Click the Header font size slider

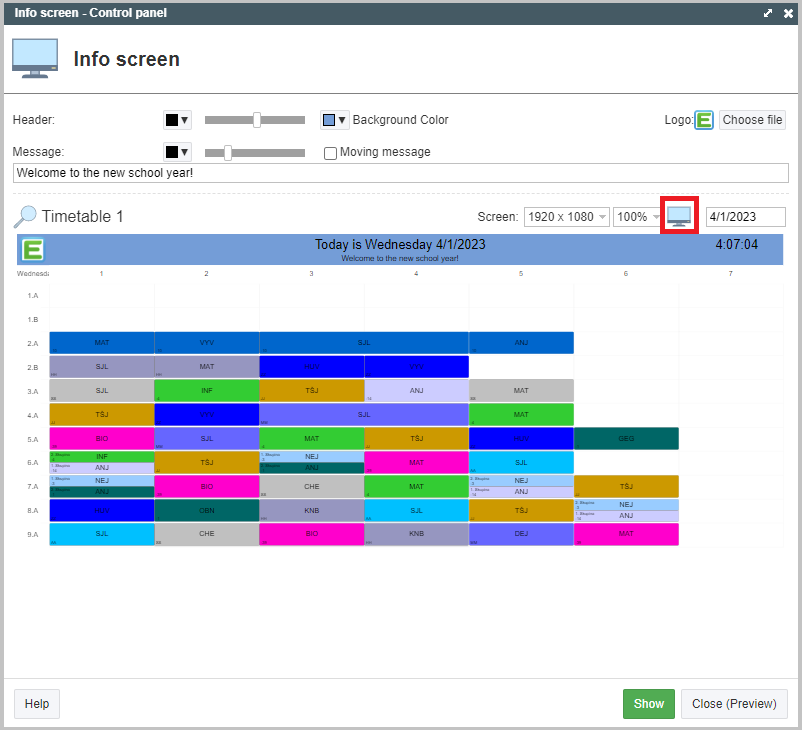[255, 120]
